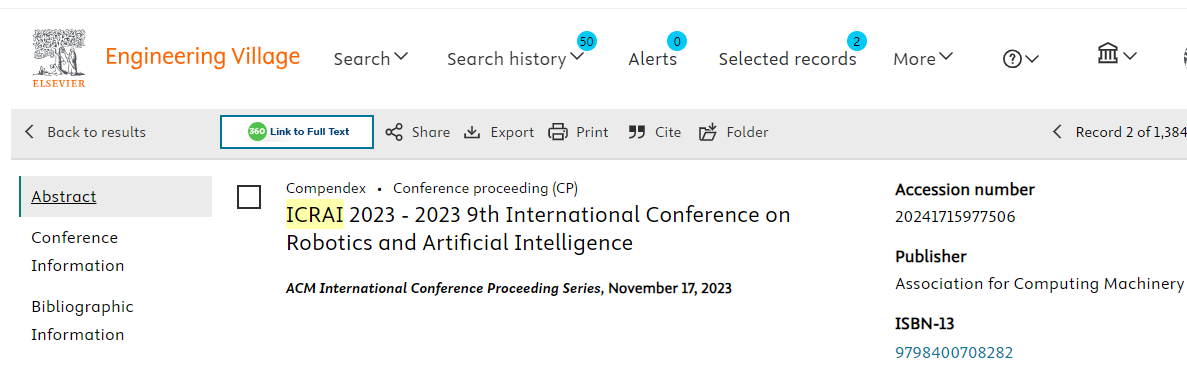Expand the Search history dropdown

[x=516, y=58]
